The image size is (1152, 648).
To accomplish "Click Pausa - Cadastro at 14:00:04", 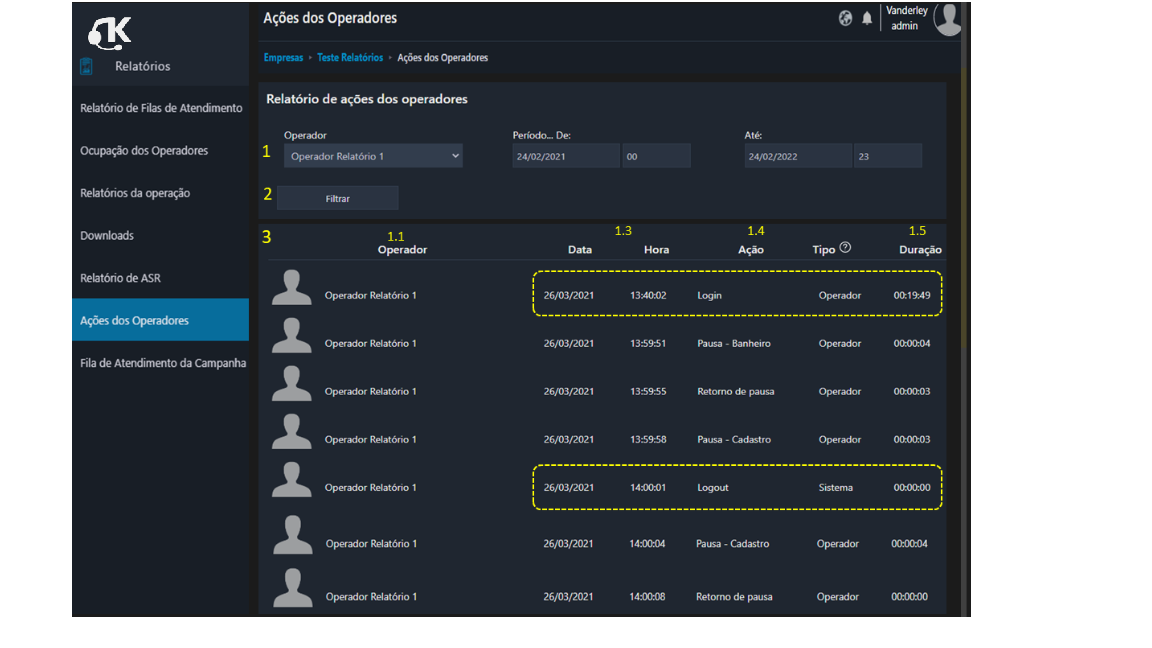I will tap(732, 544).
